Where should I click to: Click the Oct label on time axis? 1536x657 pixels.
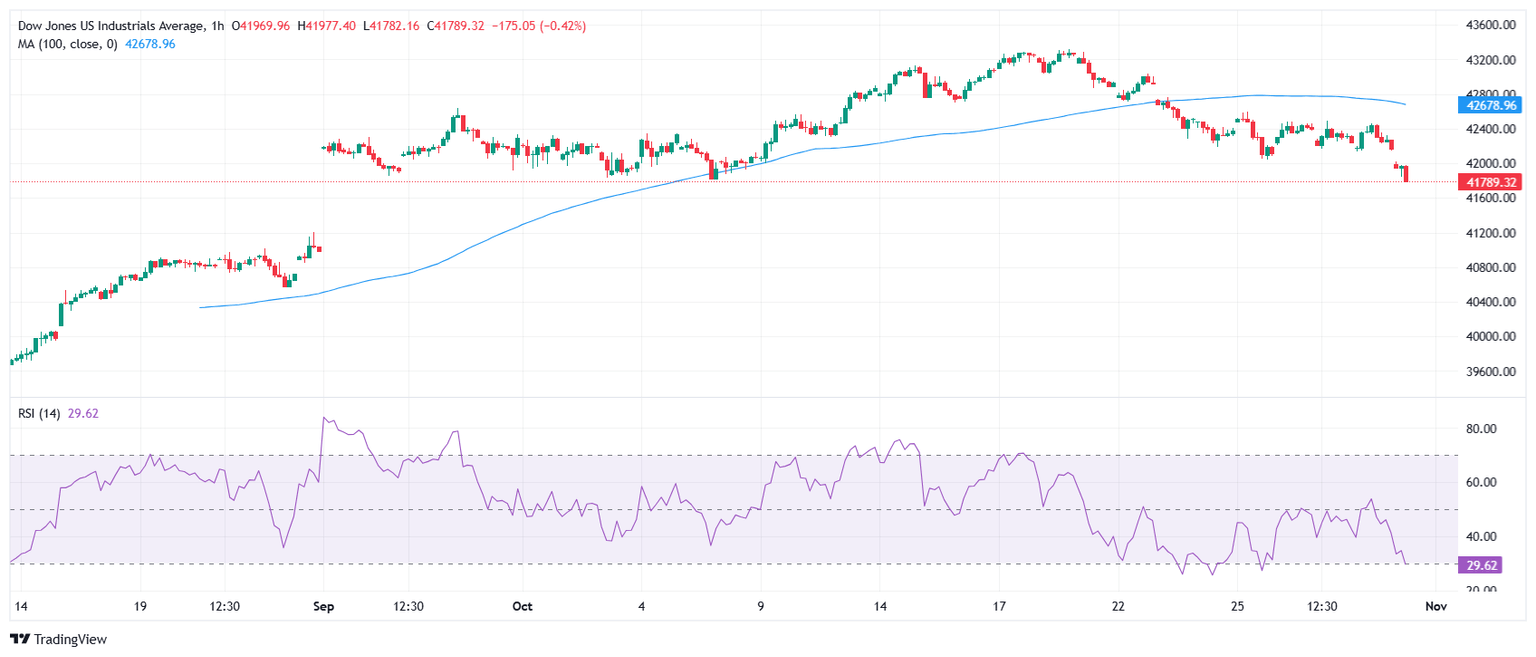(521, 607)
